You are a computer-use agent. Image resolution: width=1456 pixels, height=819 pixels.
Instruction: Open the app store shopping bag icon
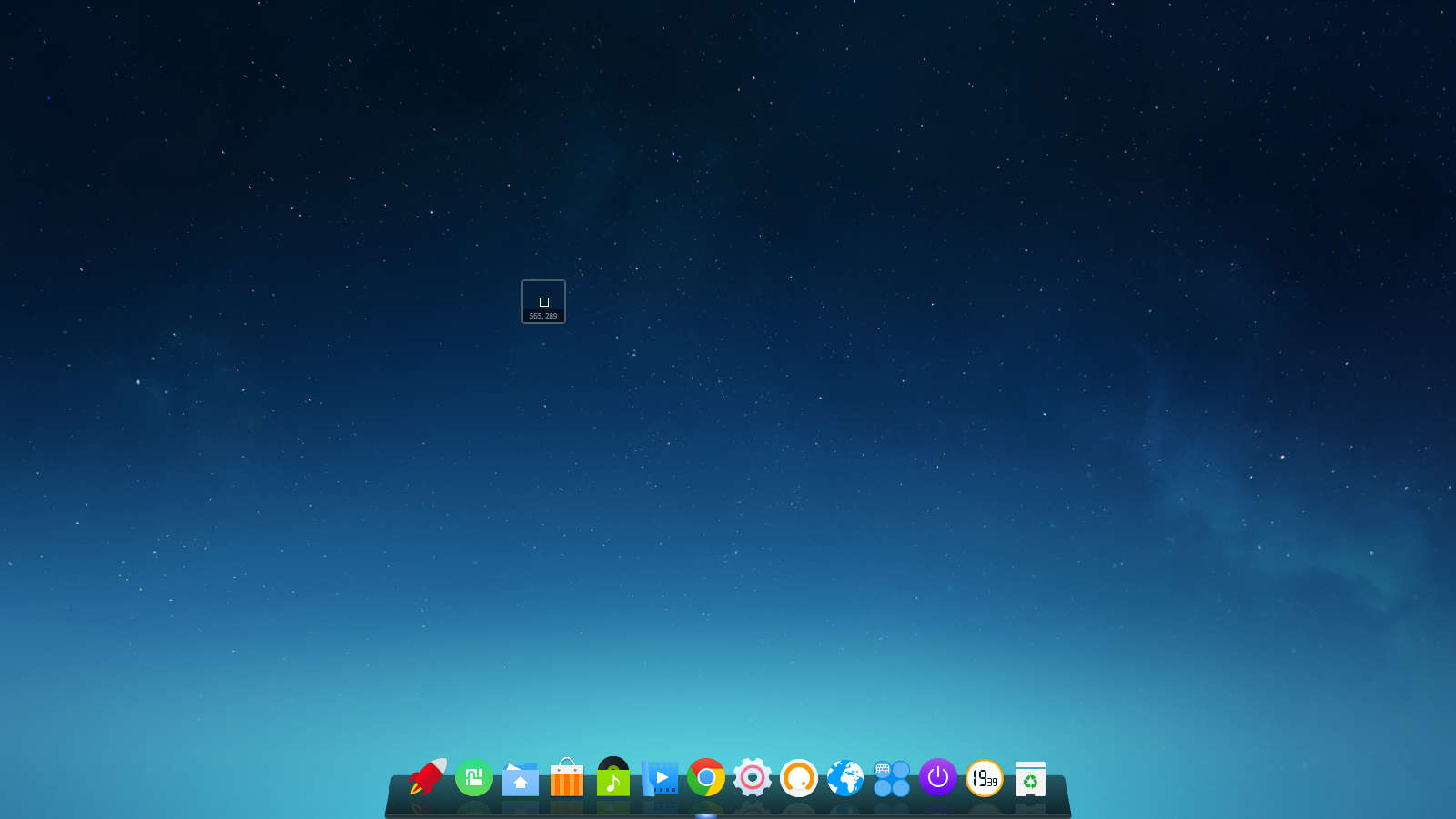[x=567, y=777]
